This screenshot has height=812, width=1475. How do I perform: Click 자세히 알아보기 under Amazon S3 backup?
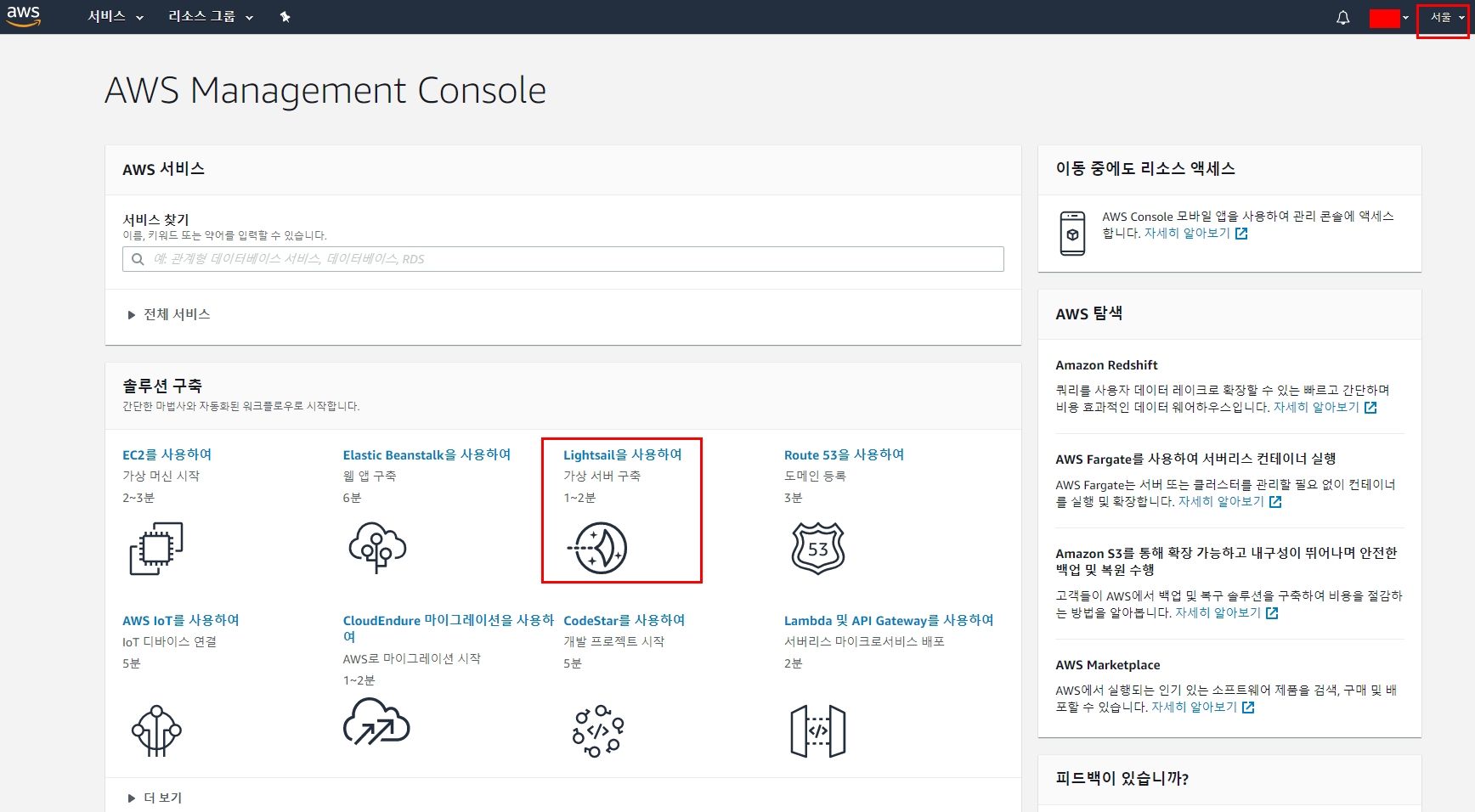pyautogui.click(x=1218, y=612)
